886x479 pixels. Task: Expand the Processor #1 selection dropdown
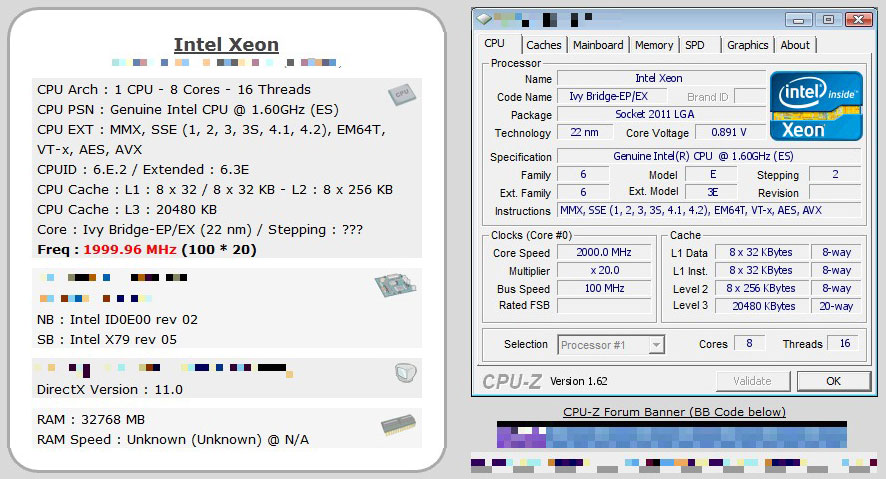point(656,345)
